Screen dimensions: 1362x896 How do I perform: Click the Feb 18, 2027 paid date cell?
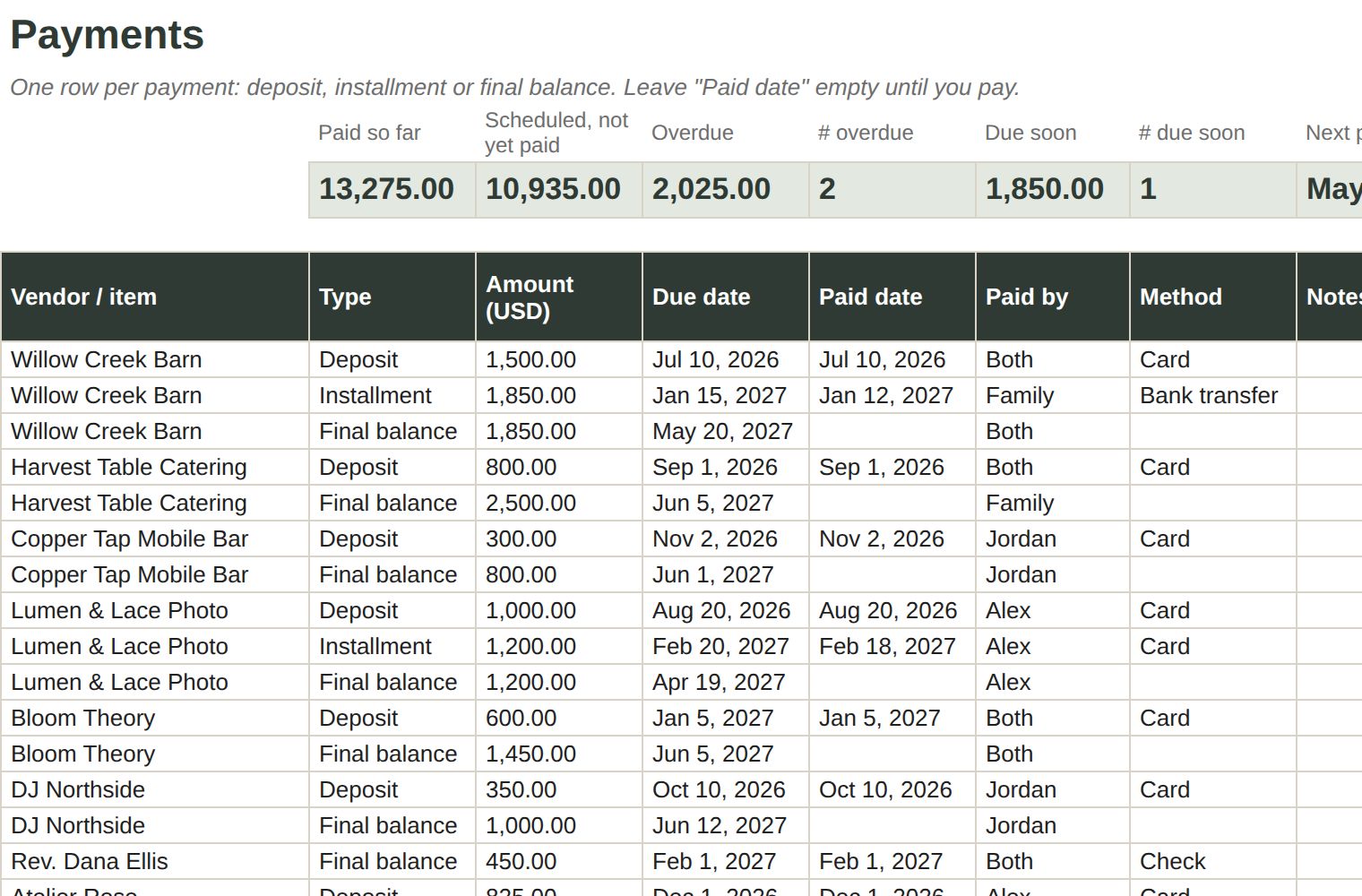[892, 646]
